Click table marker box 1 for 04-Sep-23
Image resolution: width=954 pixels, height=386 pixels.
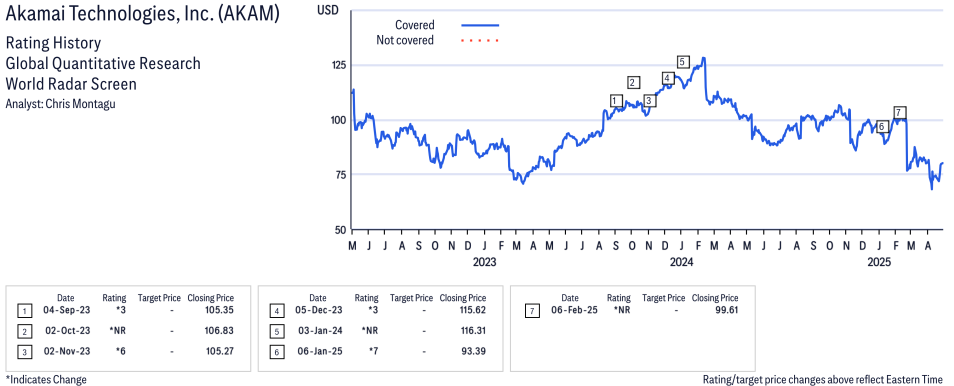(x=25, y=311)
